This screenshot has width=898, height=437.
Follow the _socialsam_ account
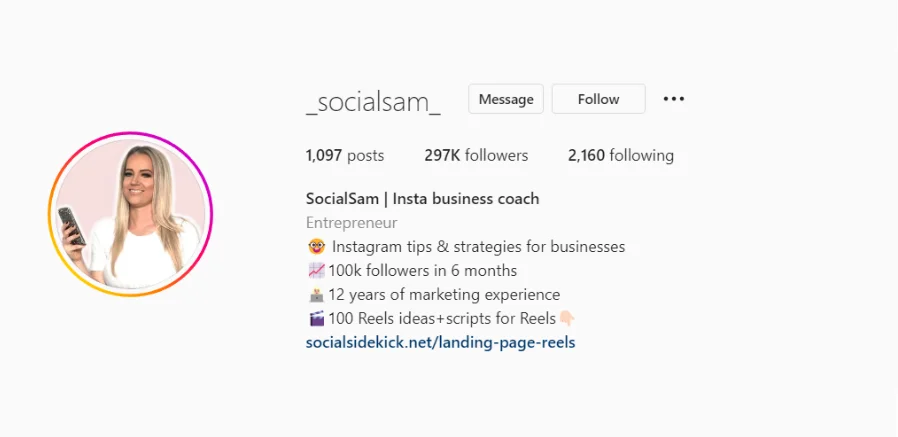click(598, 99)
